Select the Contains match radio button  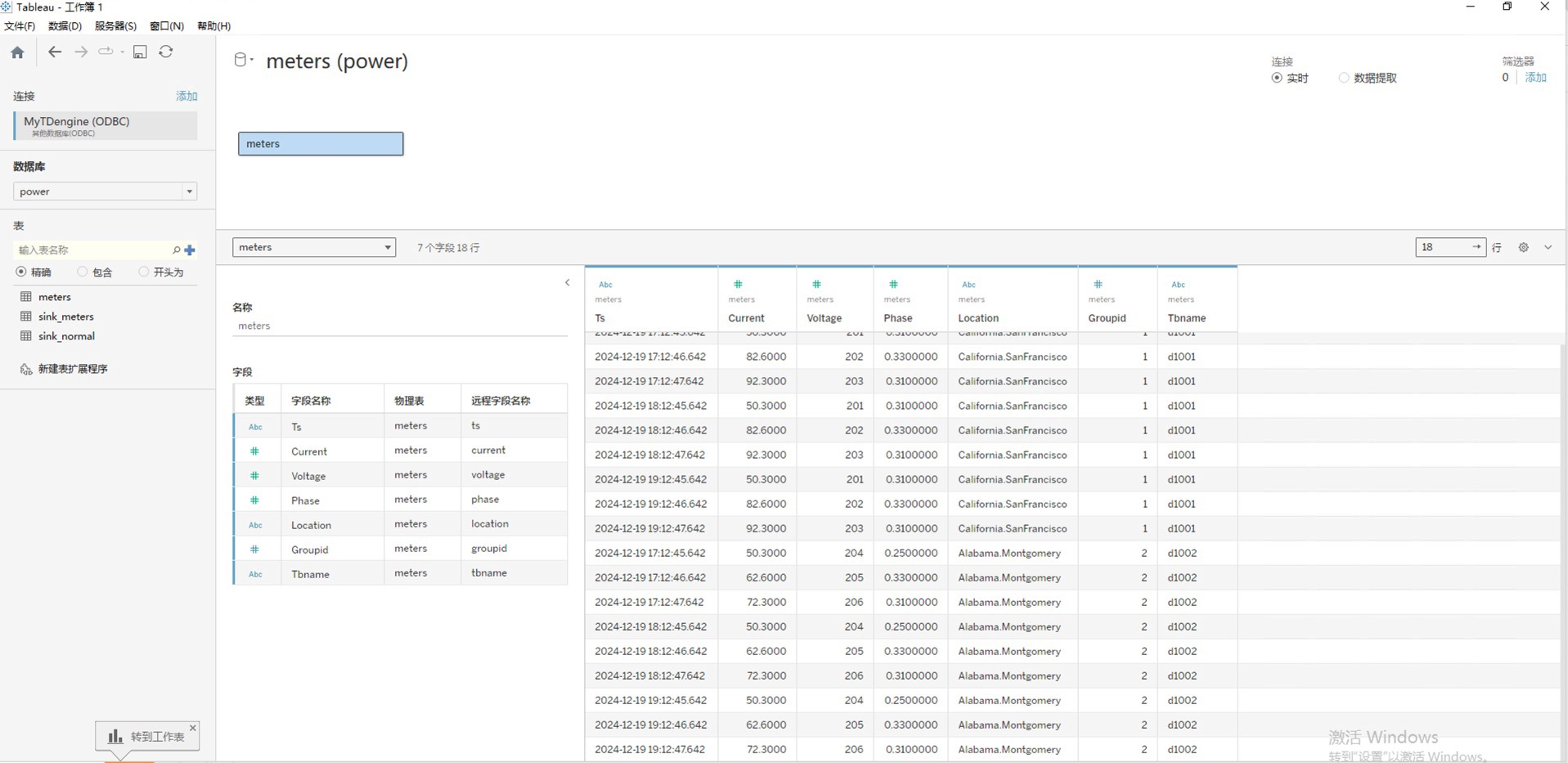(x=83, y=272)
